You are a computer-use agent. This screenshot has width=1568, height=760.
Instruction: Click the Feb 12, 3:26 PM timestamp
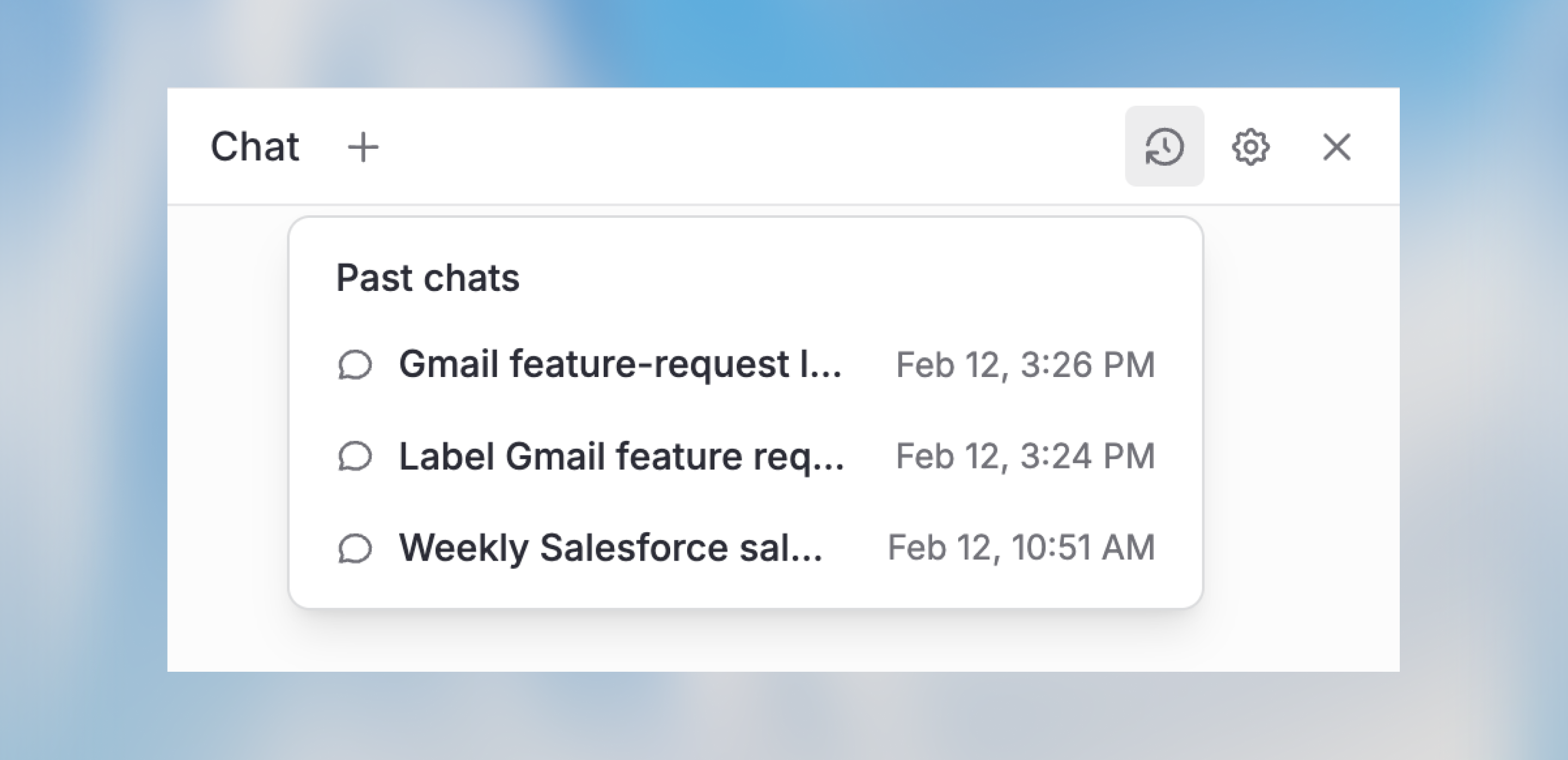[x=1025, y=365]
